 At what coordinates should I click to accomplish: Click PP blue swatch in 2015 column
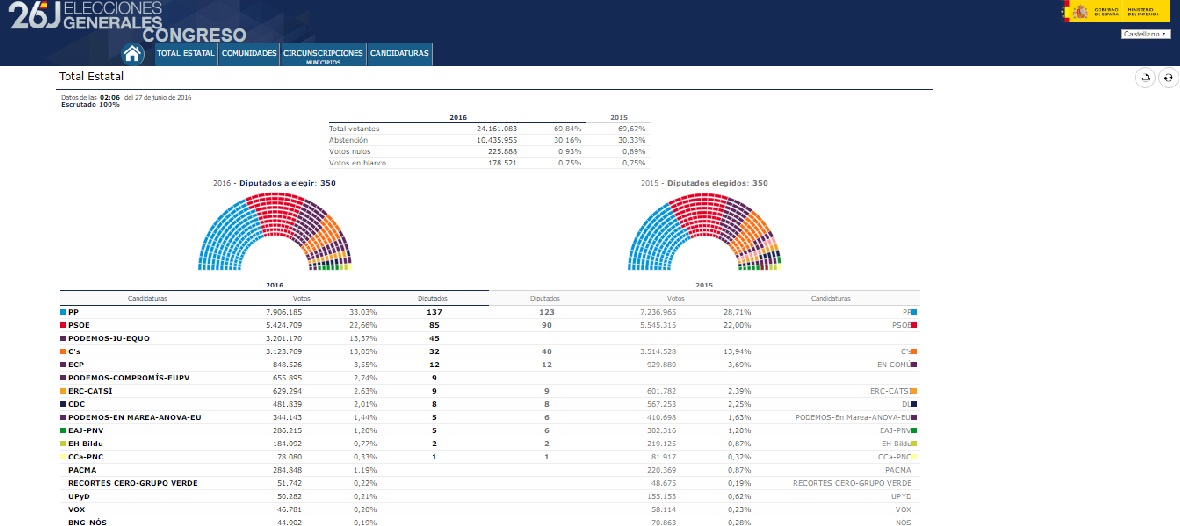(914, 311)
